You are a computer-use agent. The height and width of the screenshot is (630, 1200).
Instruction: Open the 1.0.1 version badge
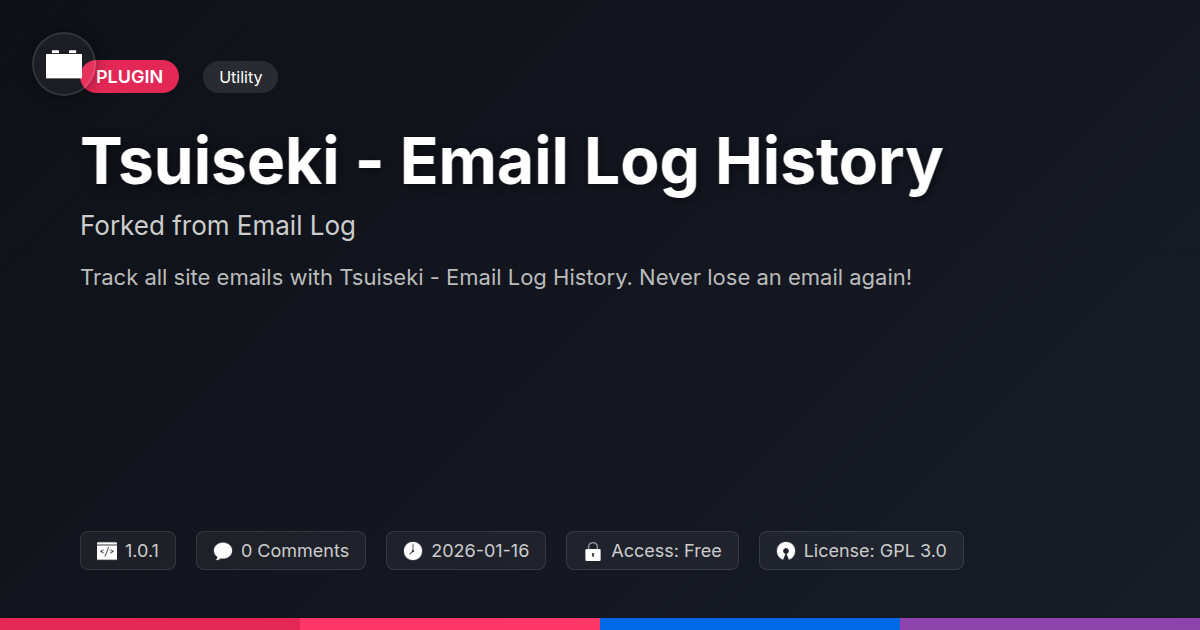[x=128, y=551]
